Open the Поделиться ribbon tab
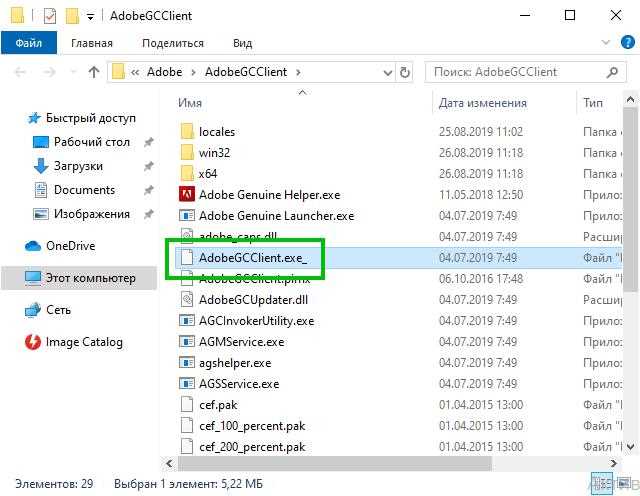 point(173,43)
